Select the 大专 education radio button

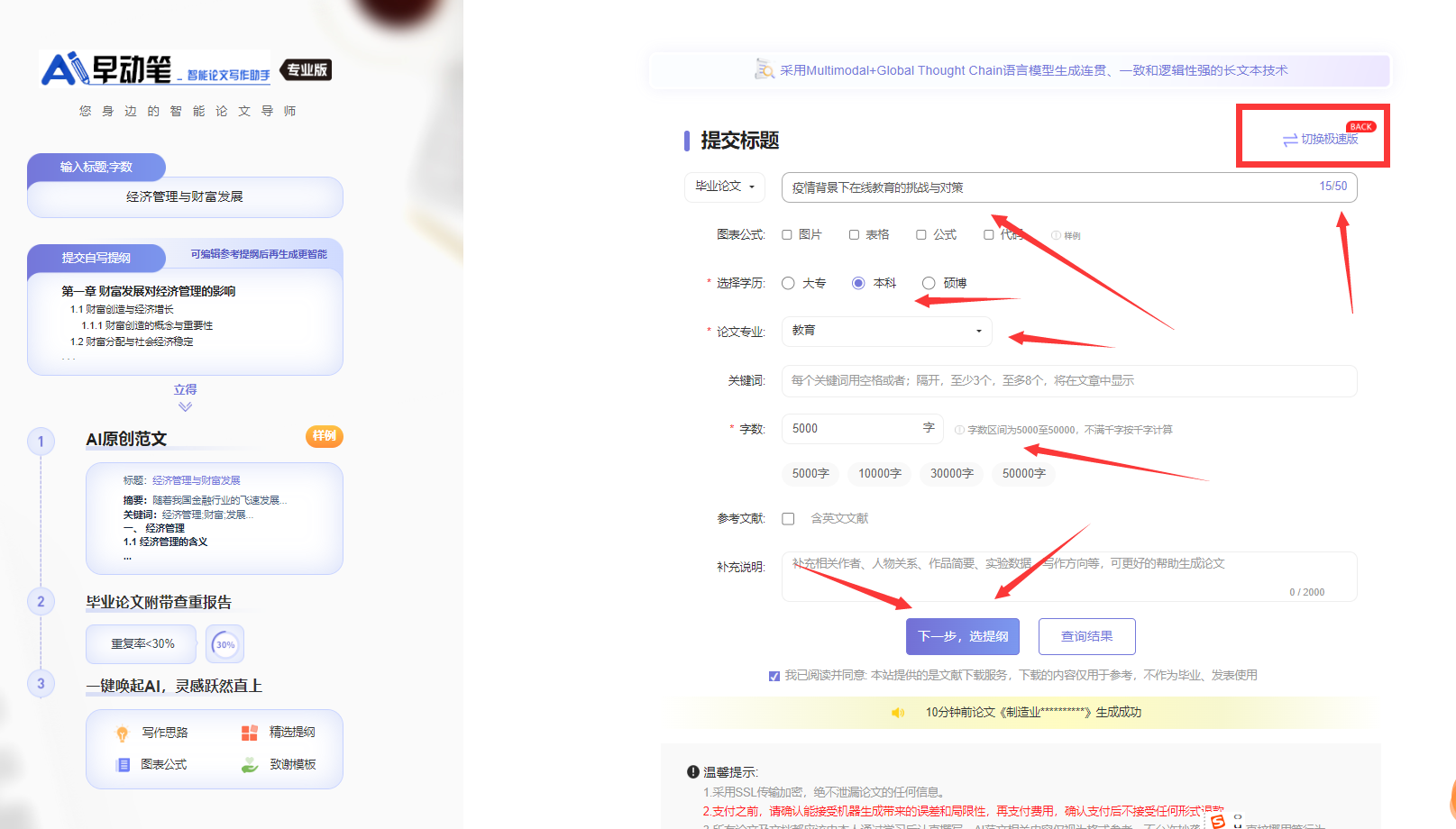pyautogui.click(x=788, y=283)
